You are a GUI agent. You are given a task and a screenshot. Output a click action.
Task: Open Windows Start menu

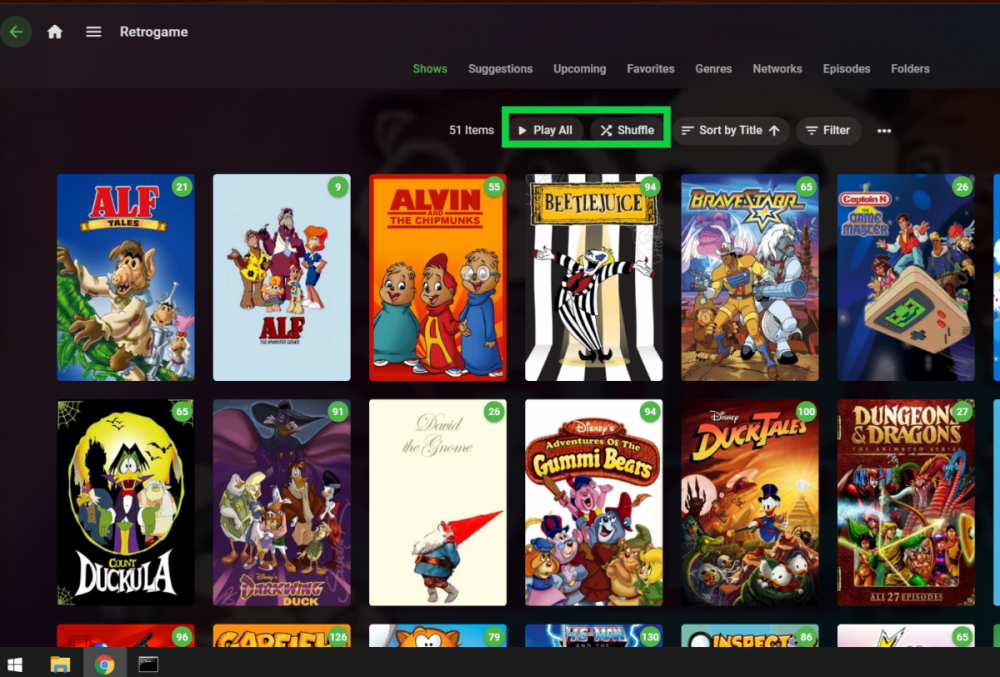click(x=15, y=664)
